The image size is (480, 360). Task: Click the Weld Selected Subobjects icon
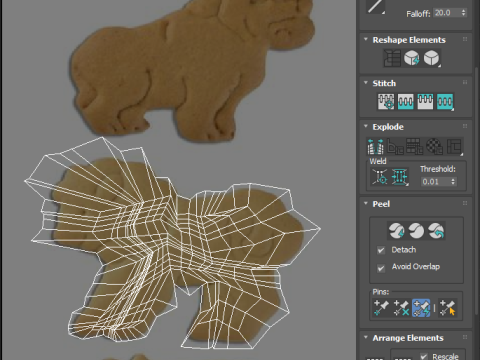tap(400, 176)
